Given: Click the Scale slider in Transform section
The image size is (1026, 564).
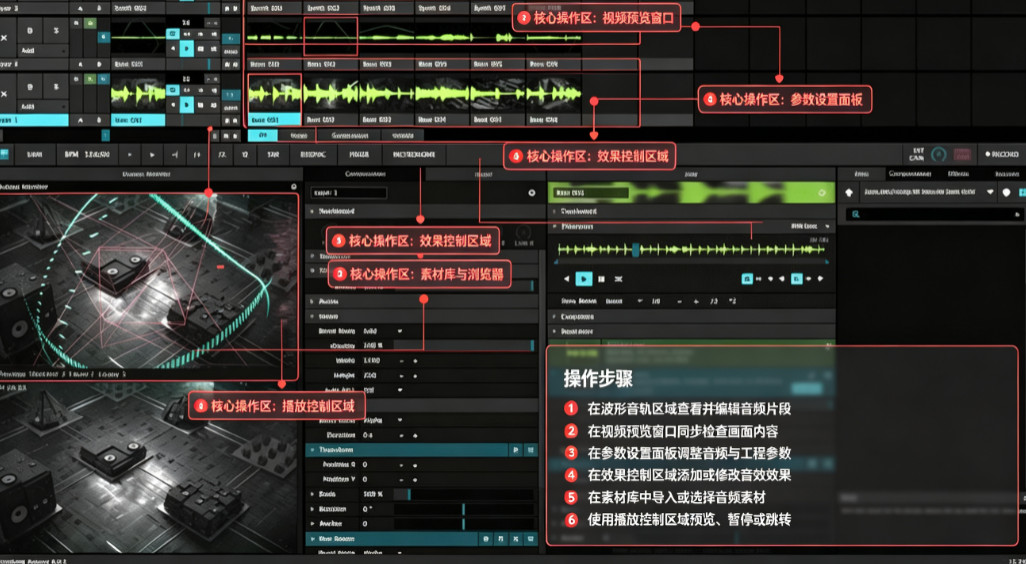Looking at the screenshot, I should [x=463, y=495].
